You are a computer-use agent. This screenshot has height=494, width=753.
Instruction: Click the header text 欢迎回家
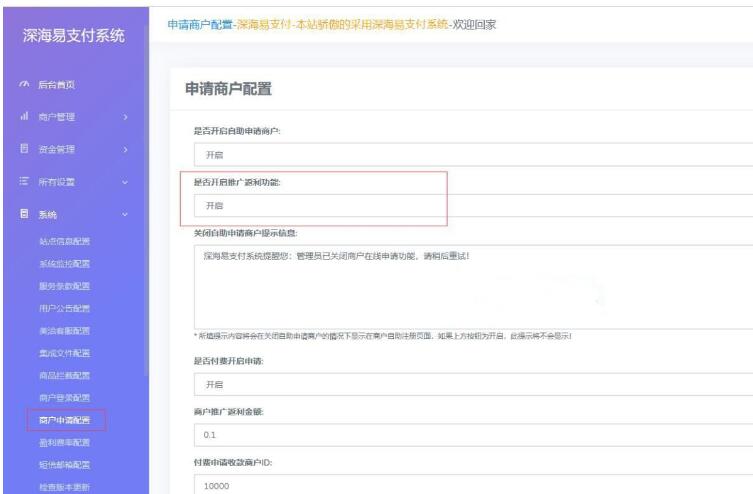point(474,24)
